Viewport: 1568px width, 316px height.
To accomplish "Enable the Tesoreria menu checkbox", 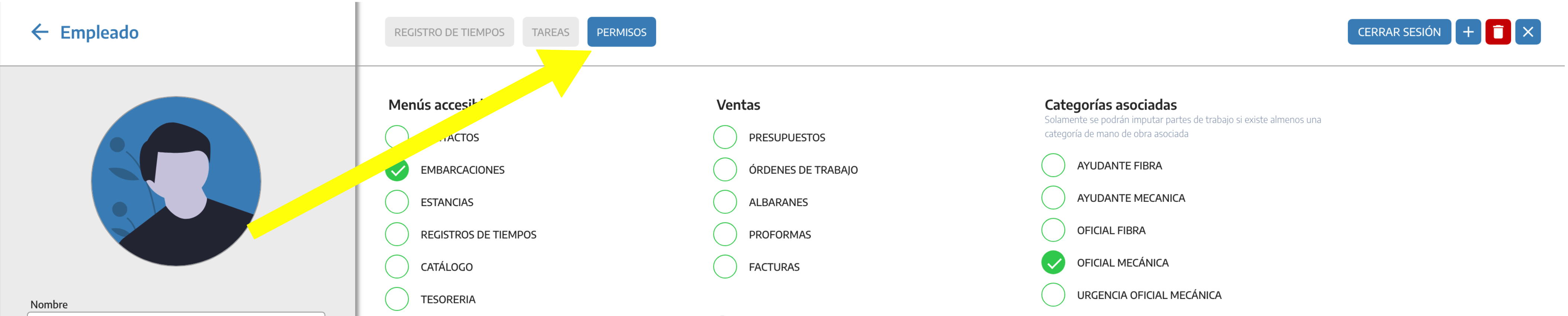I will coord(397,299).
